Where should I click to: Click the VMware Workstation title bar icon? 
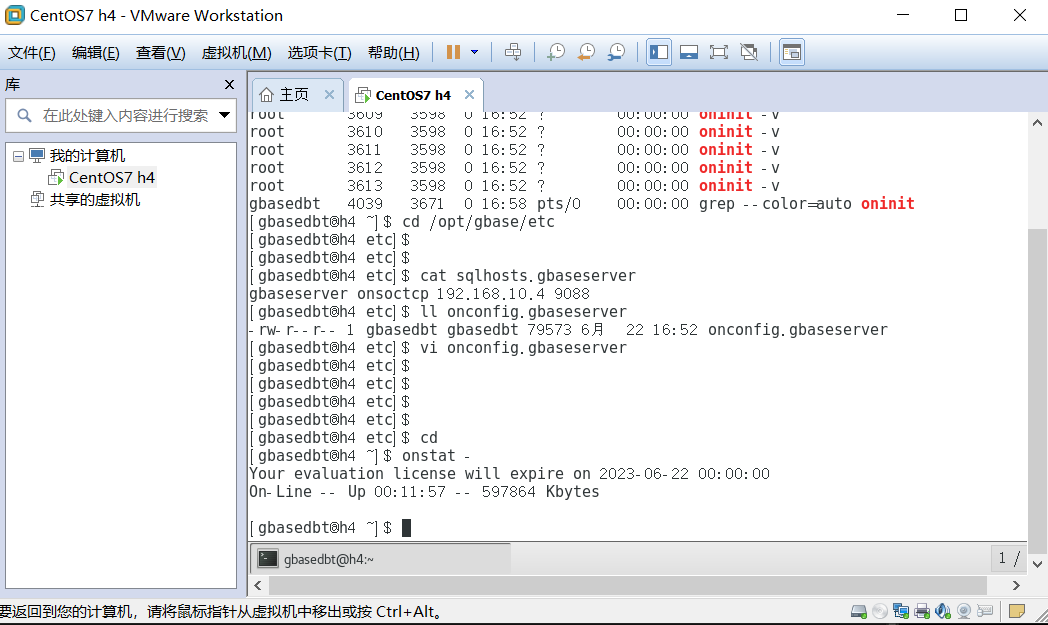pos(15,15)
